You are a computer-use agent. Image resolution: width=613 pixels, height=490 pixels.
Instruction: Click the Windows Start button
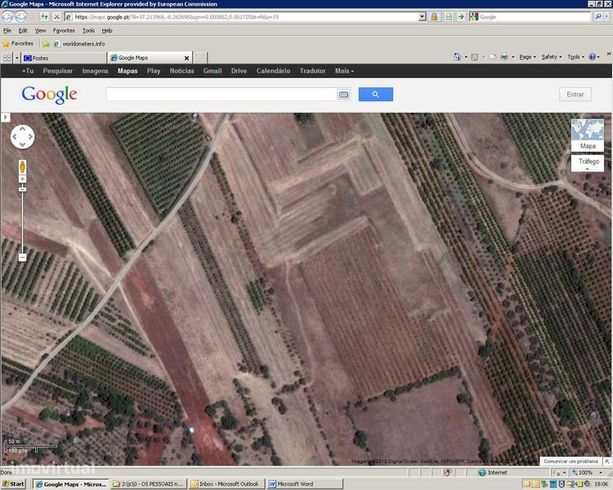[x=13, y=484]
